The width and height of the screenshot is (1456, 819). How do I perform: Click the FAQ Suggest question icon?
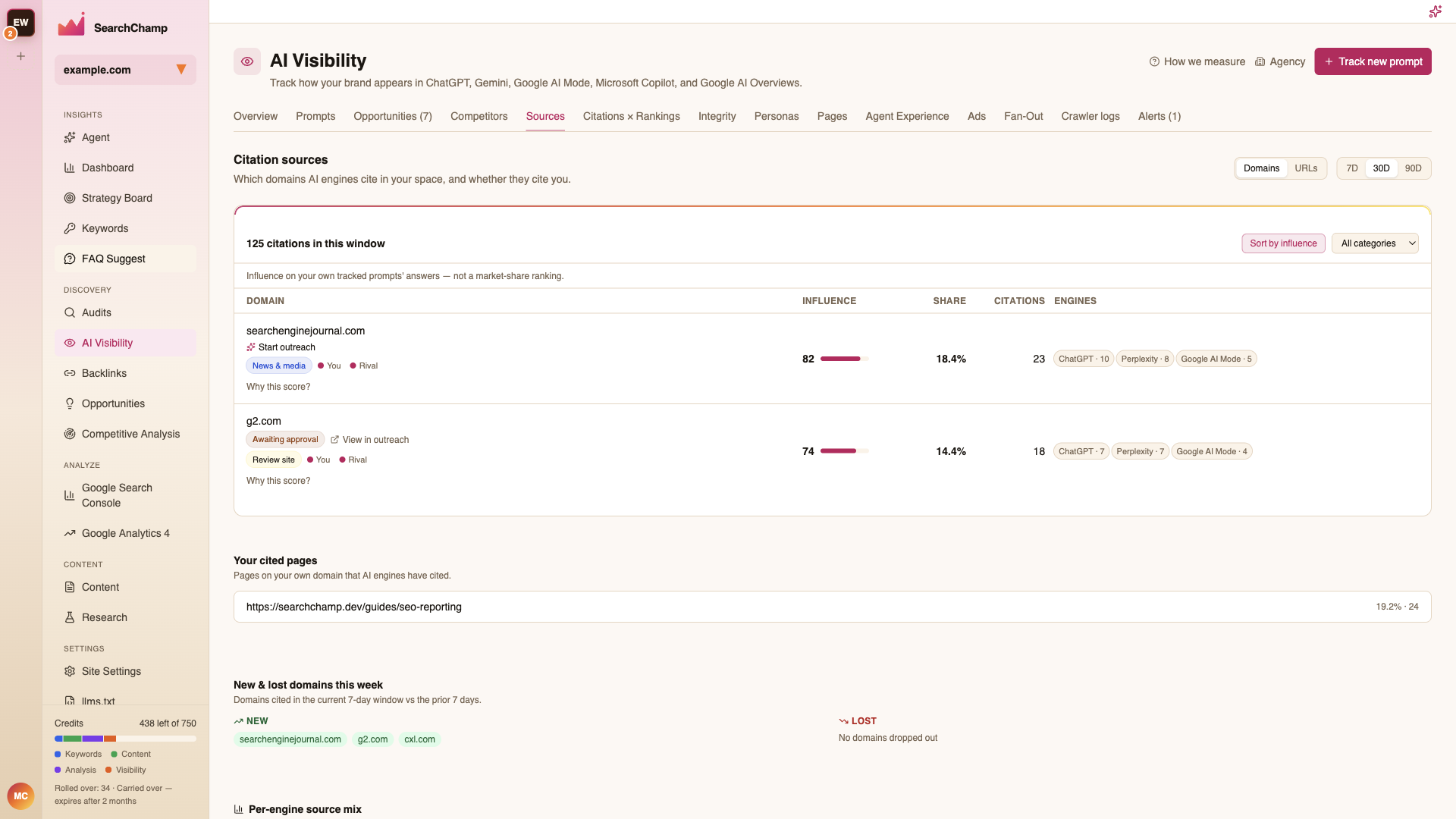pyautogui.click(x=70, y=259)
